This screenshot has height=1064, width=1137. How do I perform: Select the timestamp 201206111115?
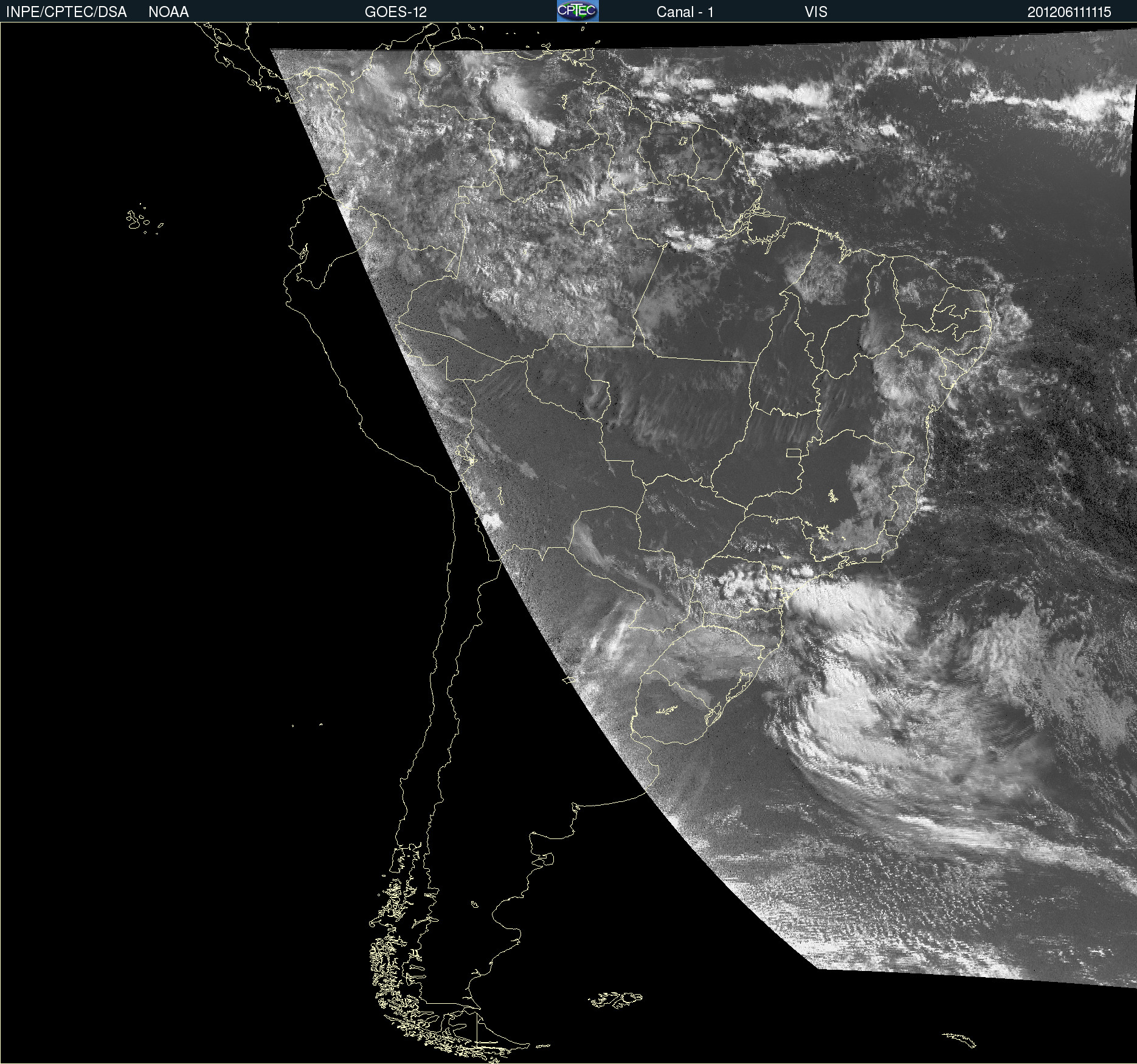click(1069, 12)
